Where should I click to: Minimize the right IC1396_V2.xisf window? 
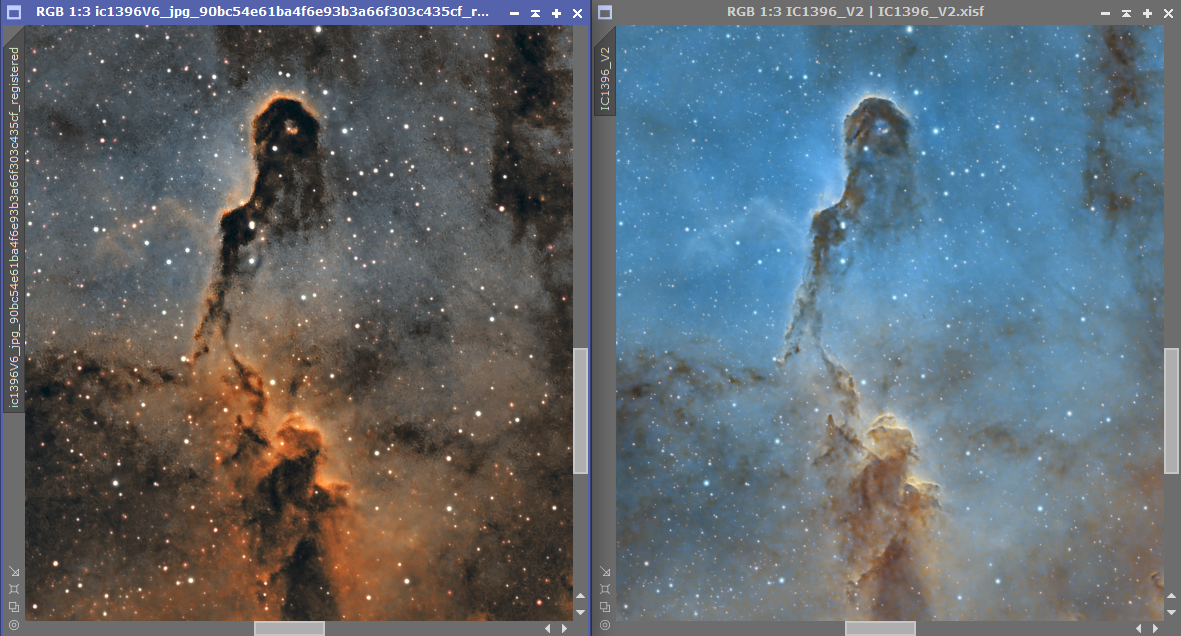(x=1105, y=13)
